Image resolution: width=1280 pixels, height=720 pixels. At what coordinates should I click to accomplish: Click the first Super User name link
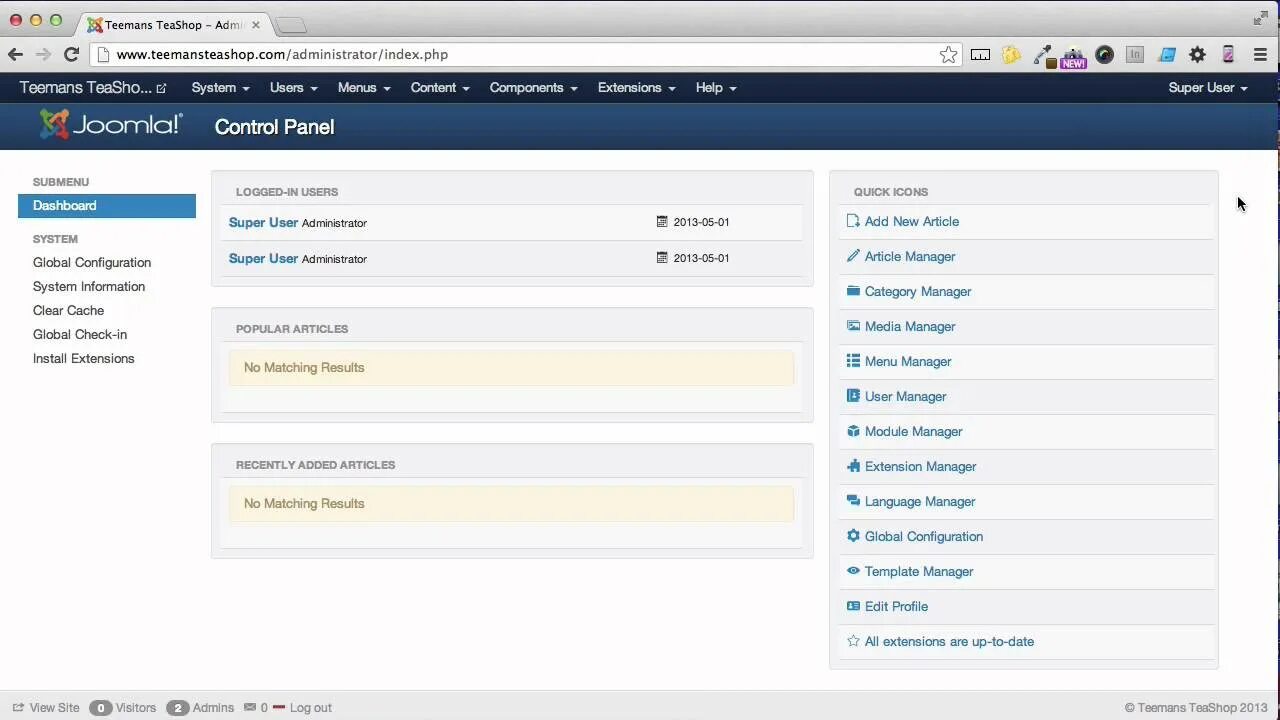(x=263, y=222)
